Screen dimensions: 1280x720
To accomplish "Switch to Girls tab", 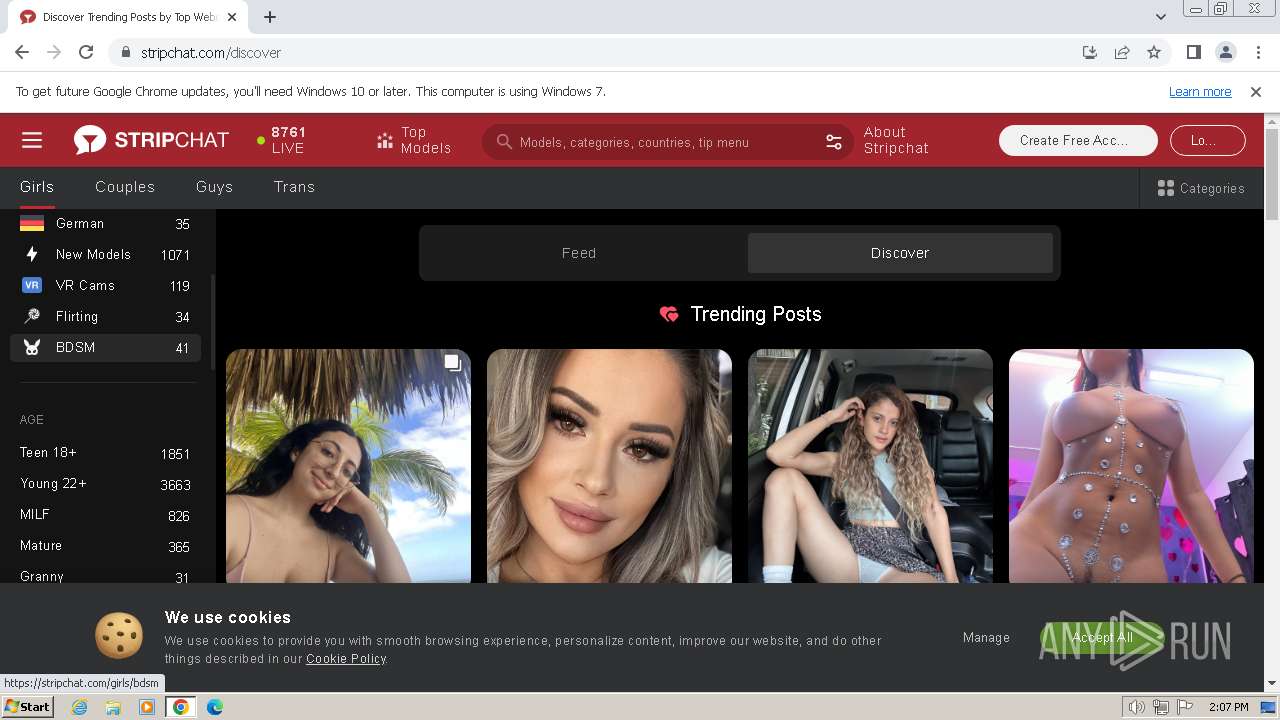I will point(37,187).
